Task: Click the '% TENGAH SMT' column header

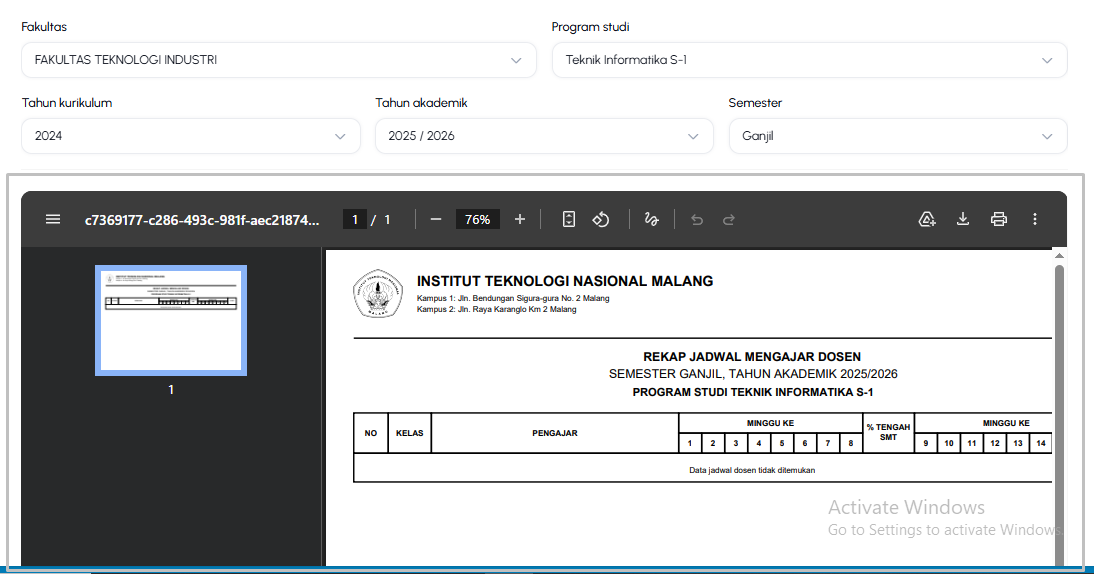Action: coord(888,432)
